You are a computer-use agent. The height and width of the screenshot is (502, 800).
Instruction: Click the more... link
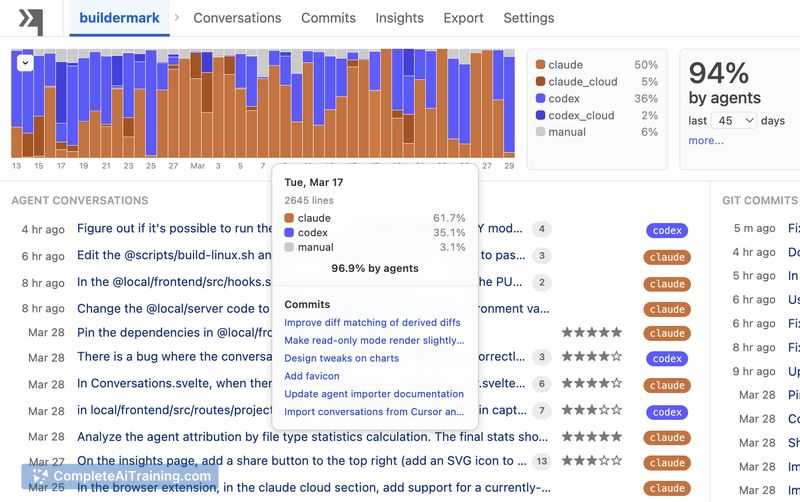(706, 141)
